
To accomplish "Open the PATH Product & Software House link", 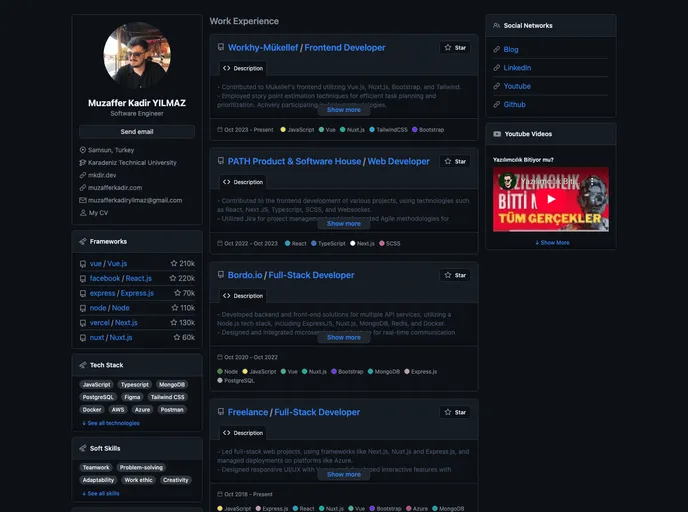I will pos(294,161).
